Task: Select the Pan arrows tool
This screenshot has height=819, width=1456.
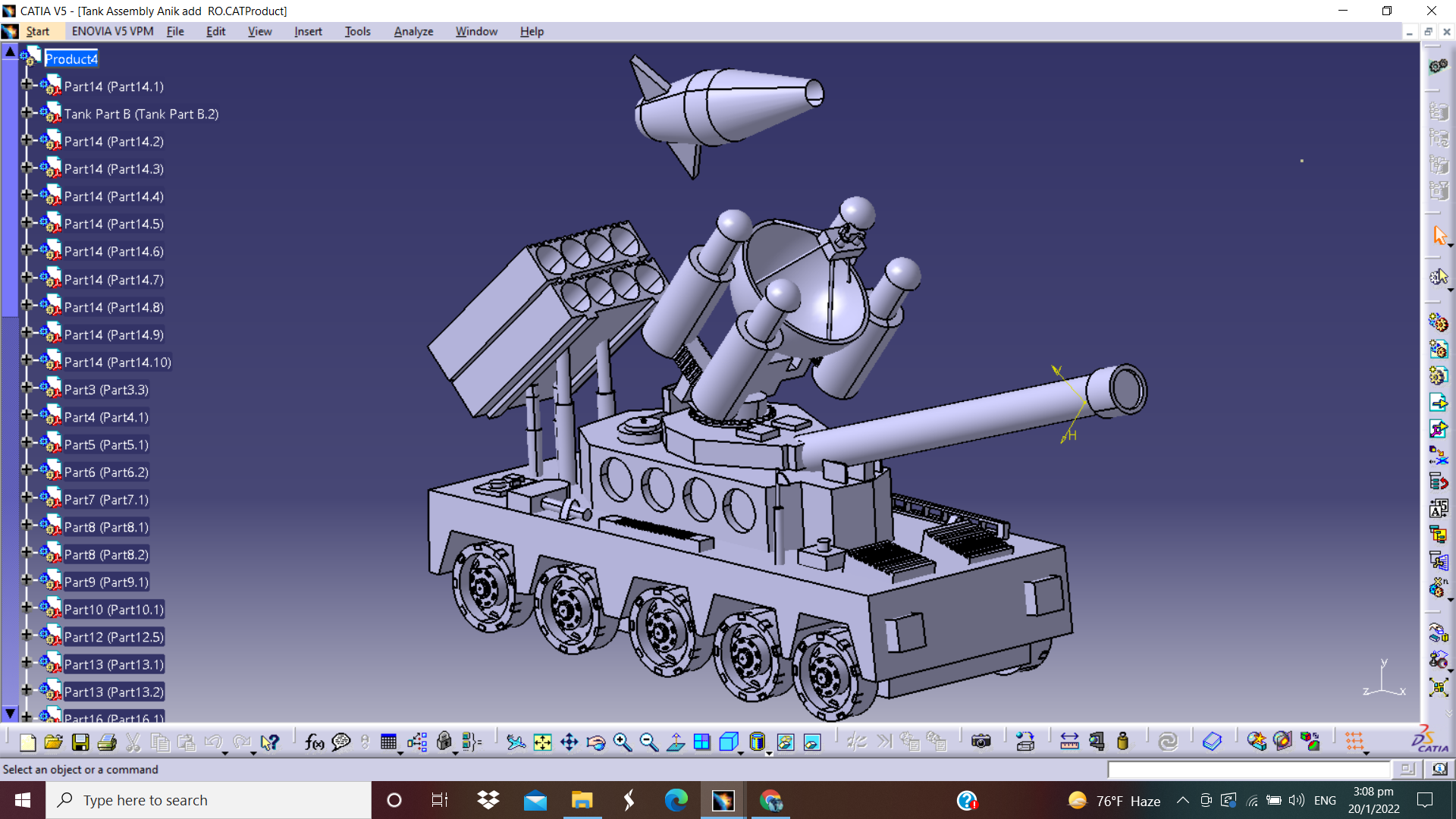Action: (569, 742)
